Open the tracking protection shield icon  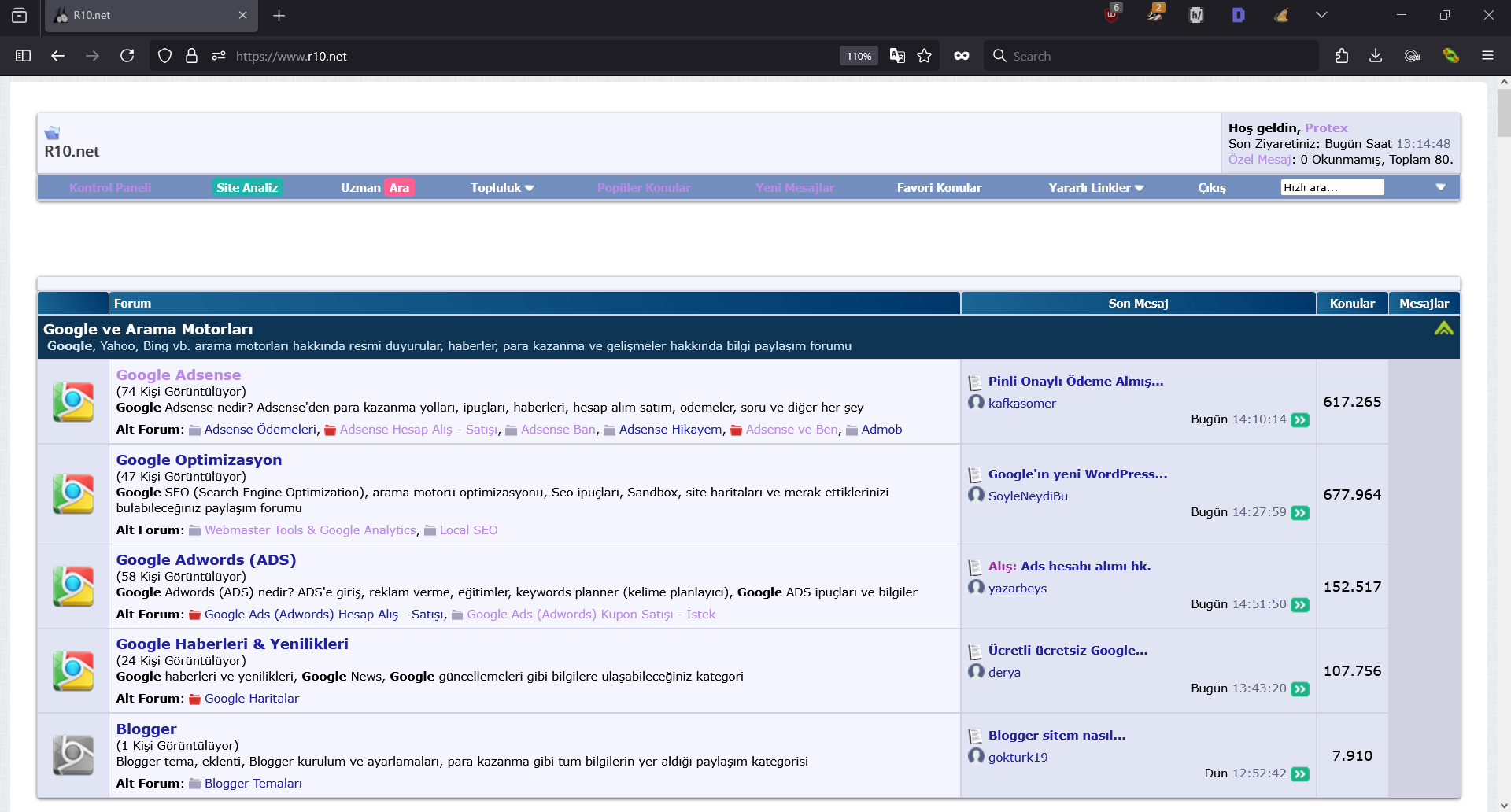tap(164, 56)
